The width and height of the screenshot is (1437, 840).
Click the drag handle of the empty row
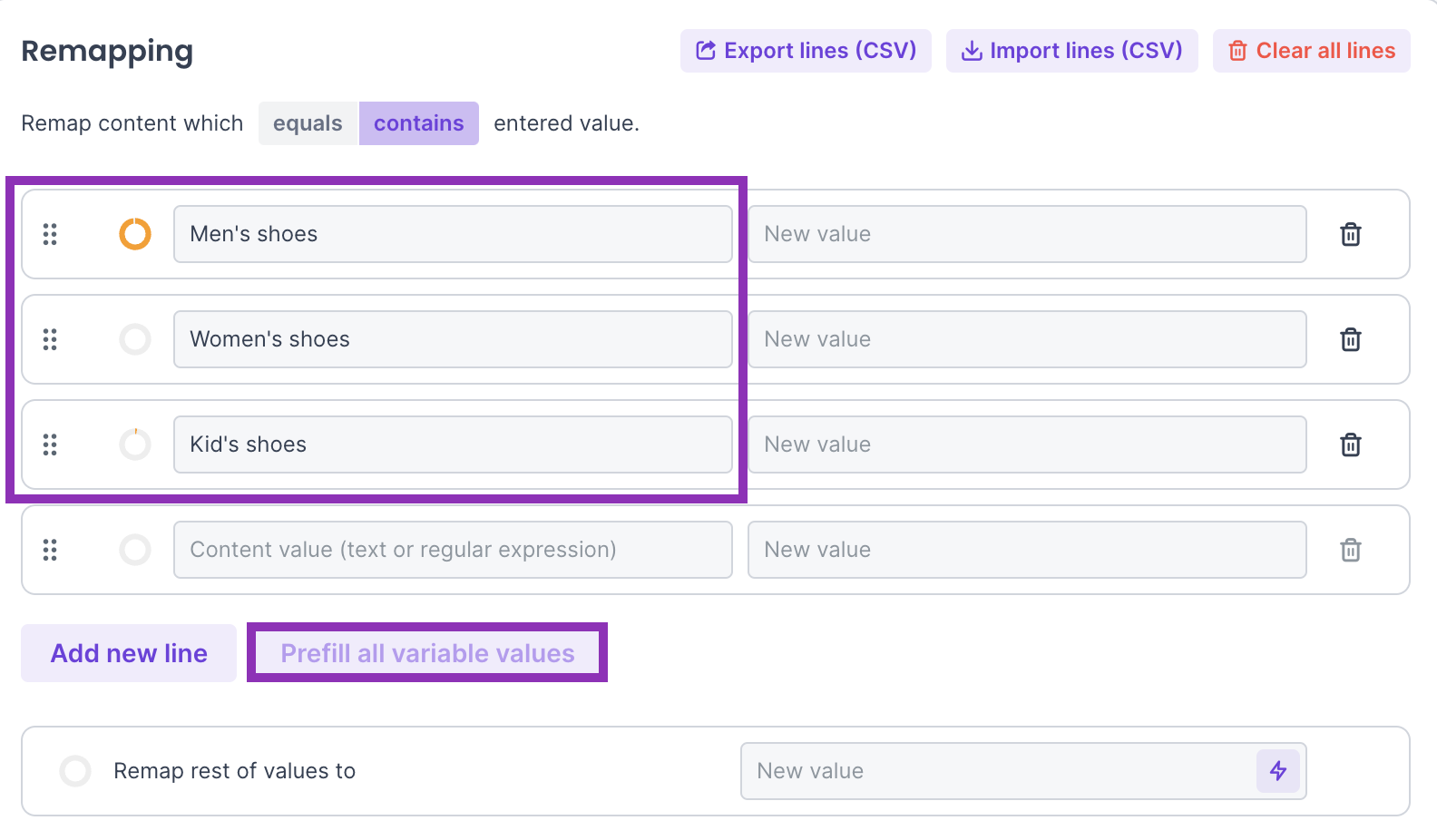(x=50, y=550)
